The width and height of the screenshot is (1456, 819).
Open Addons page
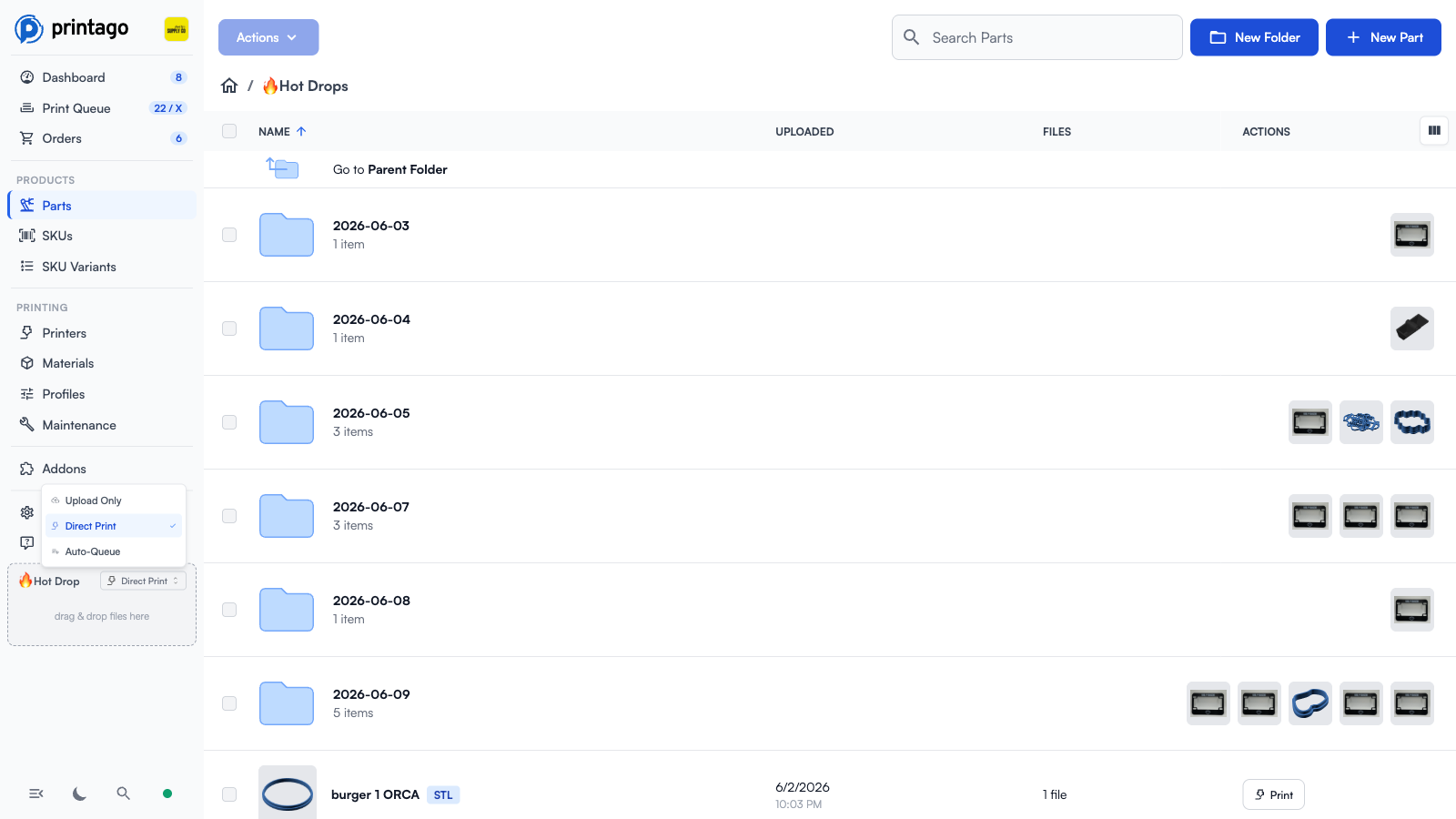[102, 469]
